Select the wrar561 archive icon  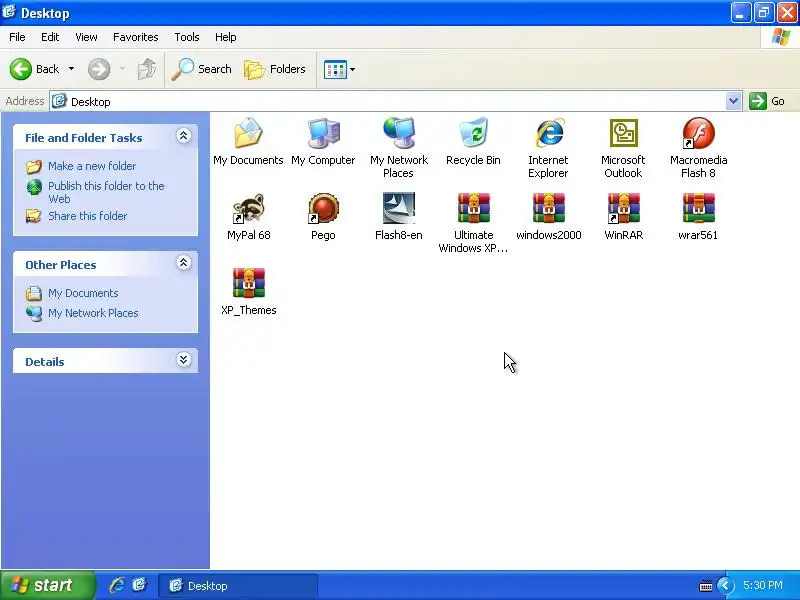coord(698,208)
